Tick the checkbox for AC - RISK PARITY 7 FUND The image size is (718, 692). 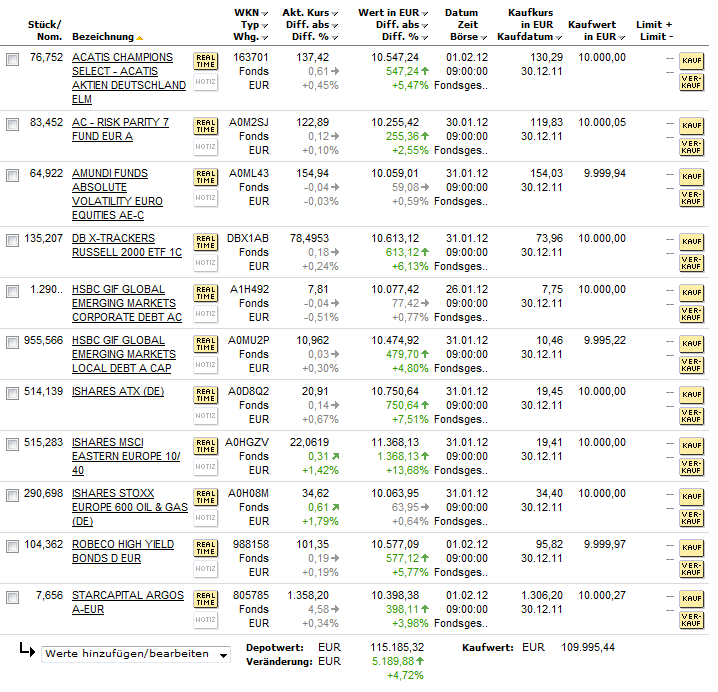[x=12, y=125]
